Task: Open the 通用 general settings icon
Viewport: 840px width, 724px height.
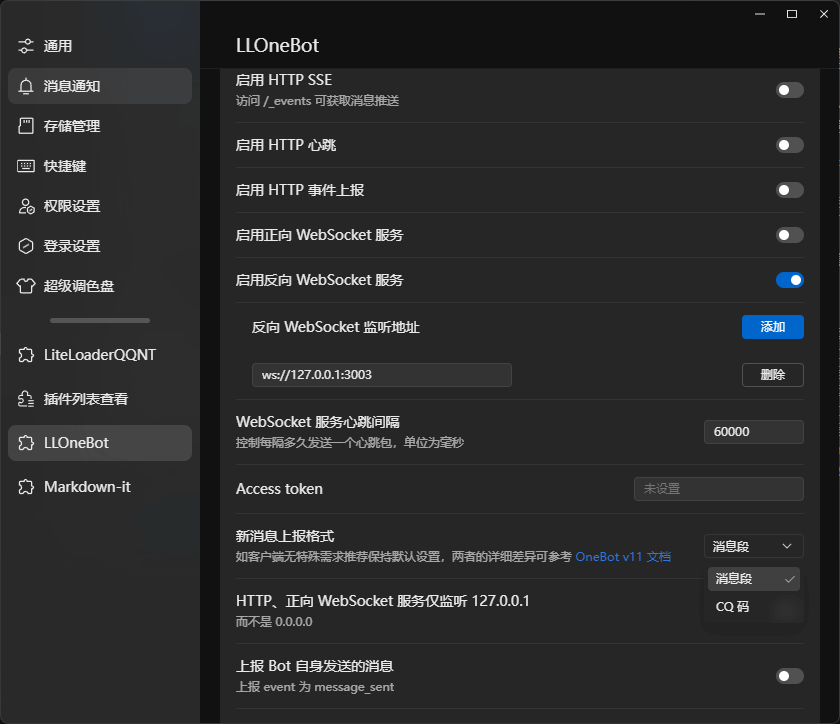Action: coord(26,46)
